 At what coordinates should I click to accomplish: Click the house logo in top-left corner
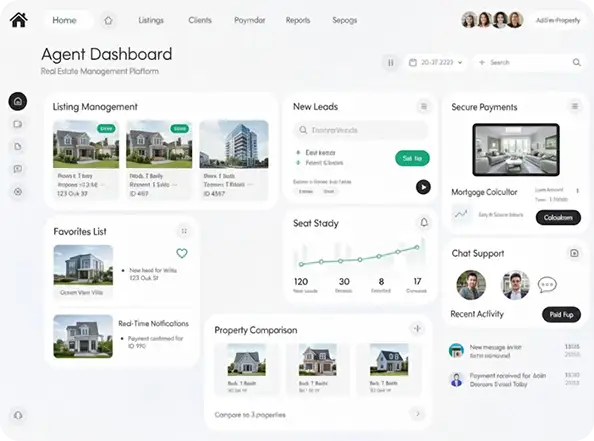pos(19,20)
